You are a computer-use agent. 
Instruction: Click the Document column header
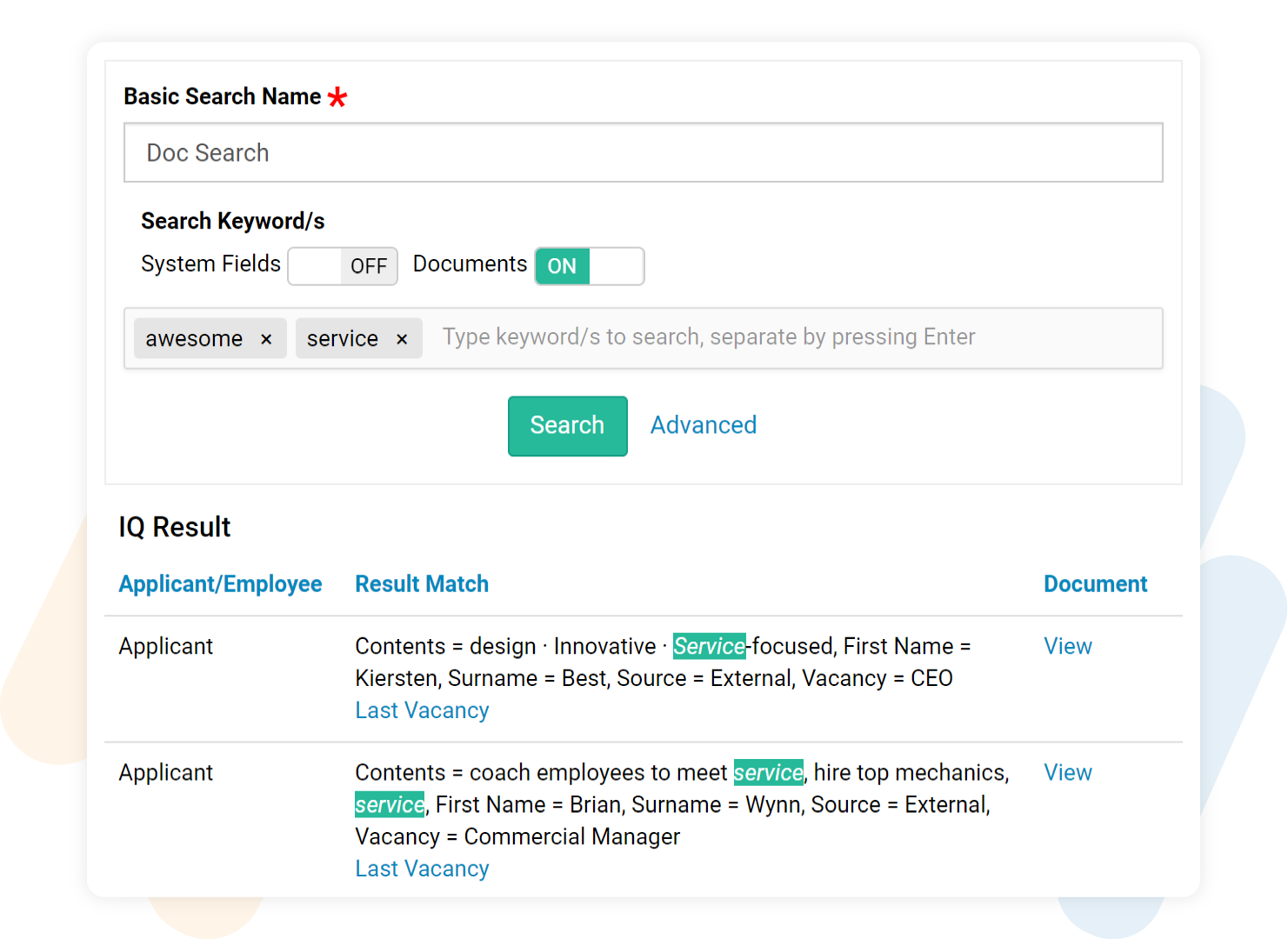click(1095, 583)
